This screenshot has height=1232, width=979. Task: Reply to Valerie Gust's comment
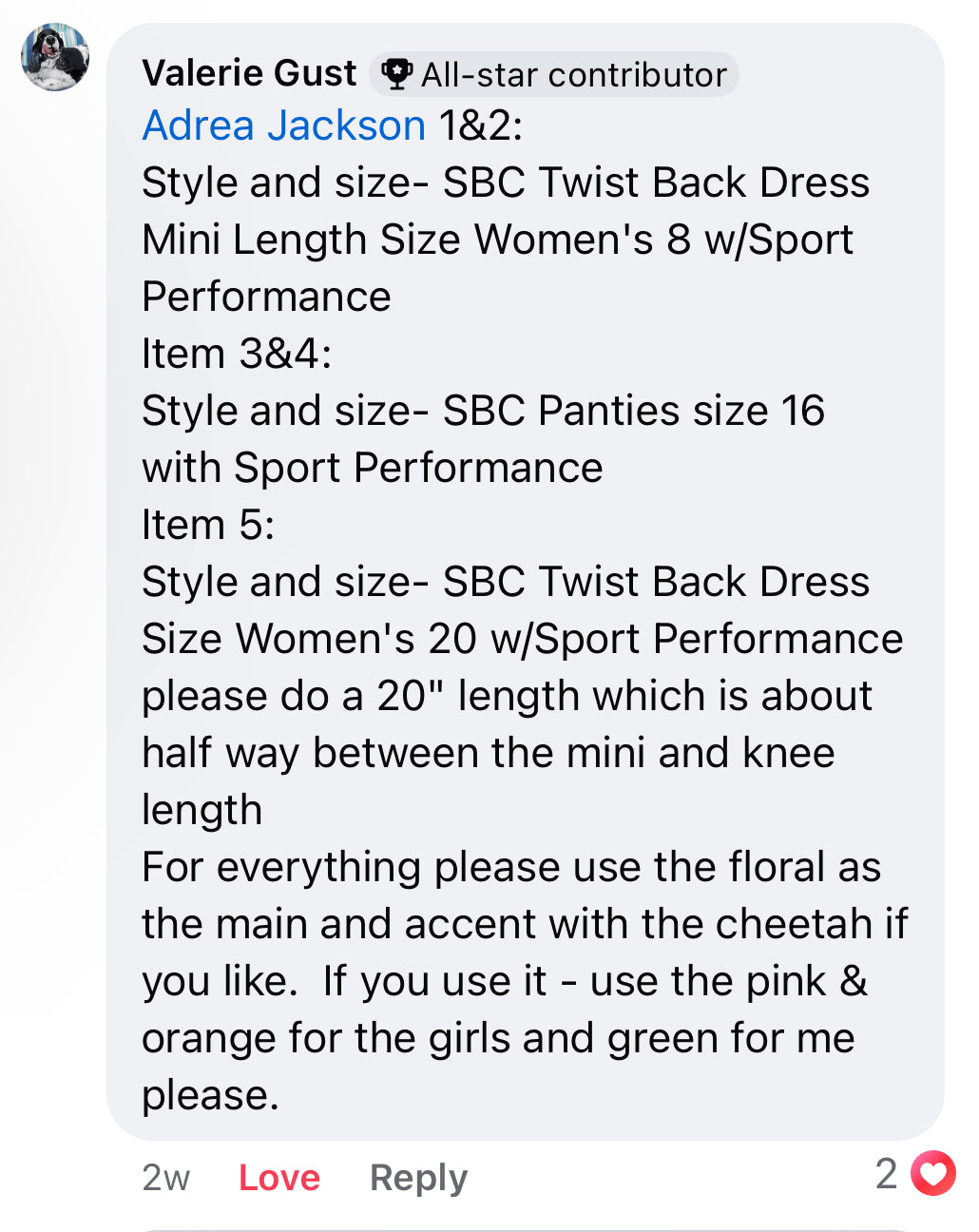pyautogui.click(x=418, y=1178)
